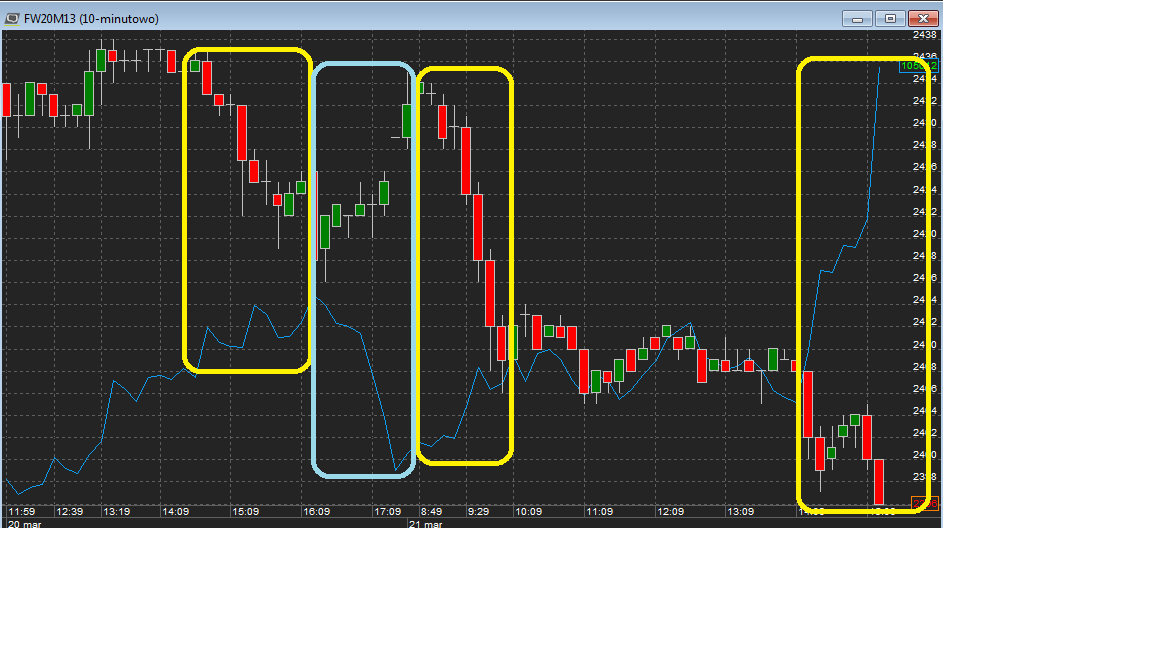Viewport: 1152px width, 648px height.
Task: Maximize the FW20M13 chart window
Action: tap(890, 18)
